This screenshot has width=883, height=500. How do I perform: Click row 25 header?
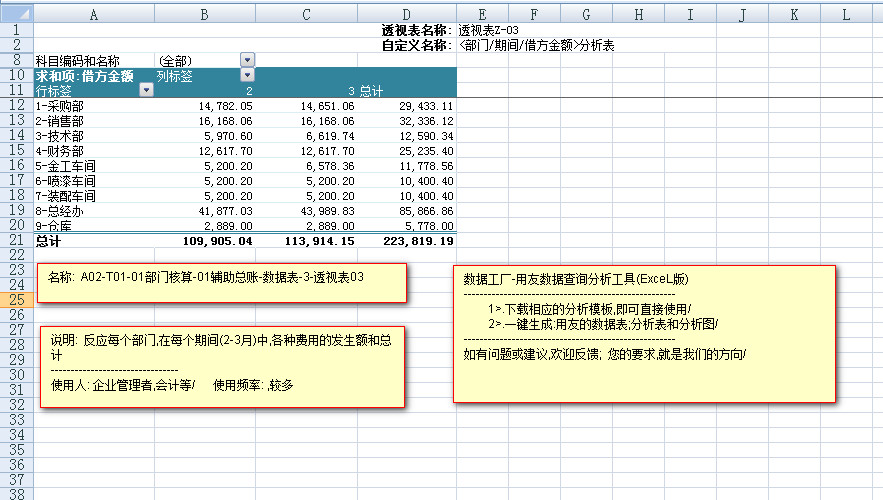16,300
